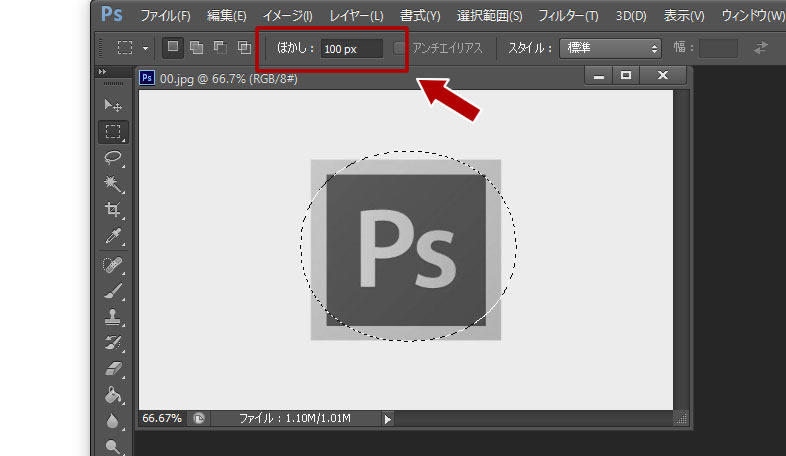Select the Eraser tool
This screenshot has height=456, width=786.
(x=113, y=369)
